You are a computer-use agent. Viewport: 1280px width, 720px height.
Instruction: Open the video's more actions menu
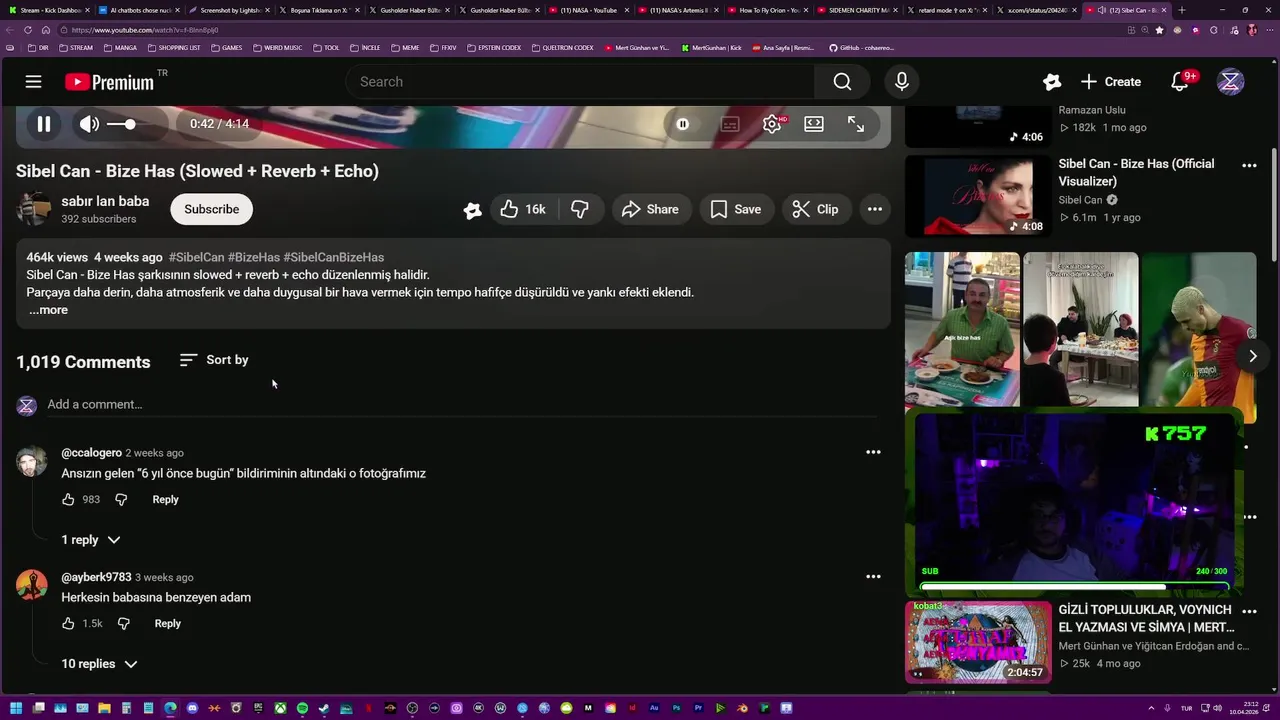click(875, 209)
